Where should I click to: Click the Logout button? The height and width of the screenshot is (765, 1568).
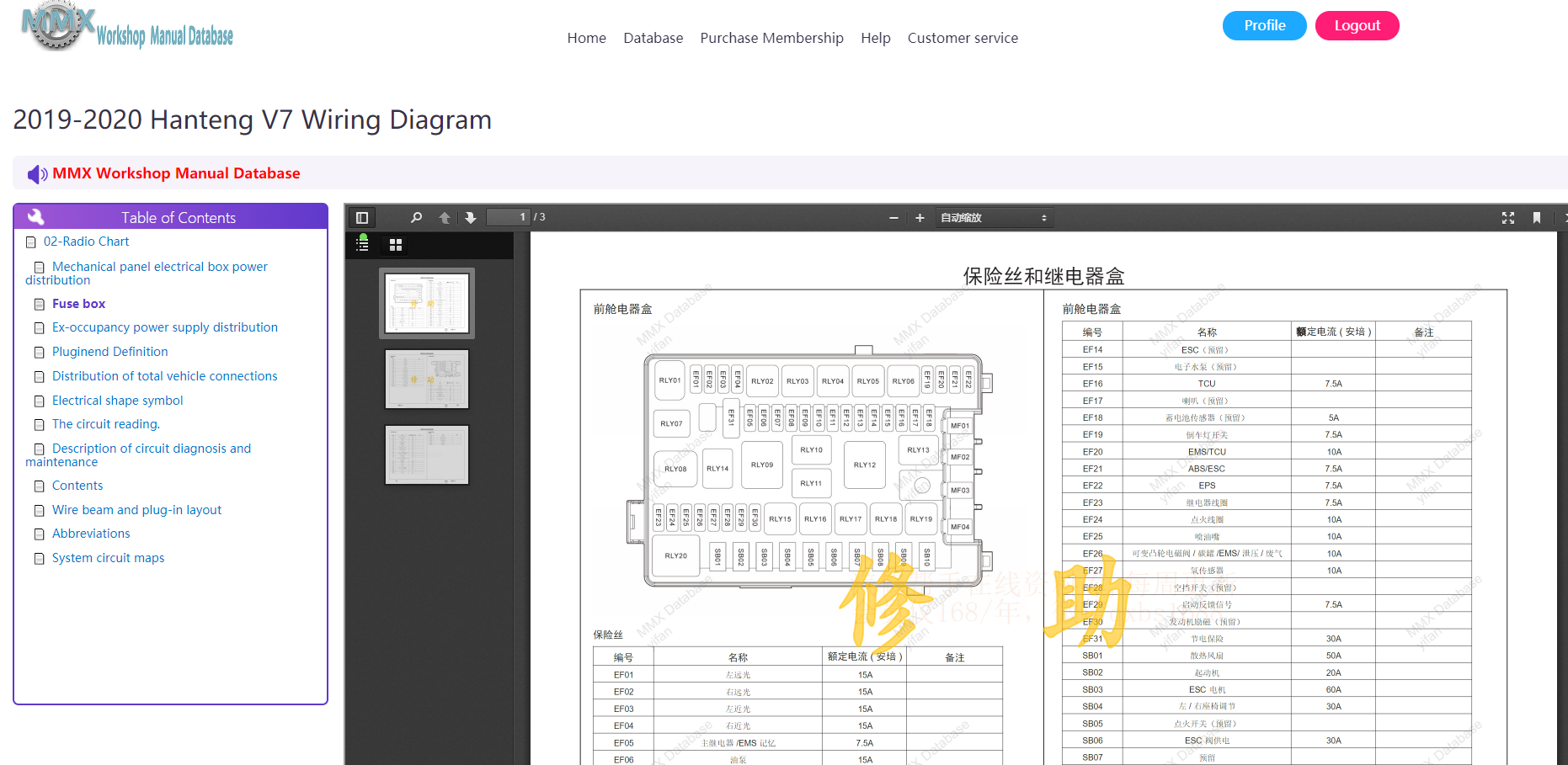1357,25
